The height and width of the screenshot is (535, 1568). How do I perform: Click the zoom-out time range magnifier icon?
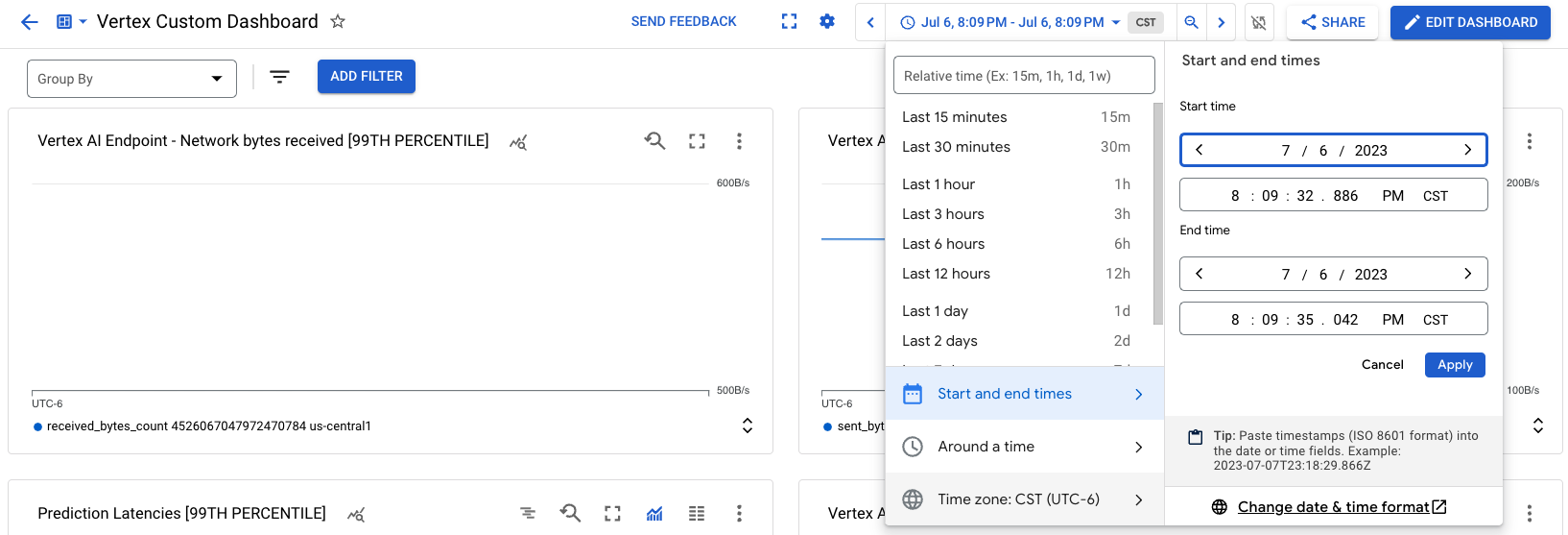[x=1191, y=22]
